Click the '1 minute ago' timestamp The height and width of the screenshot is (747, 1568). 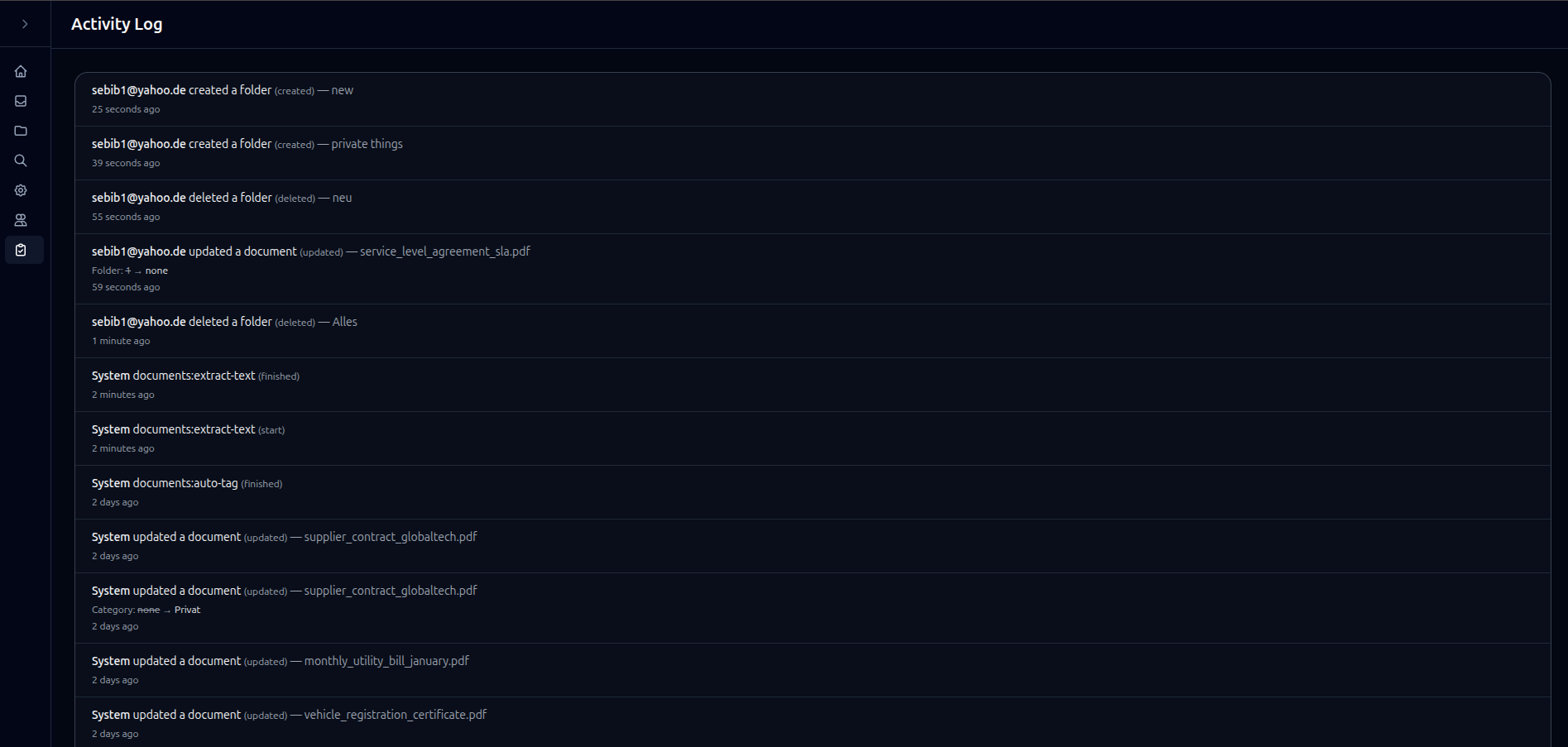[121, 341]
